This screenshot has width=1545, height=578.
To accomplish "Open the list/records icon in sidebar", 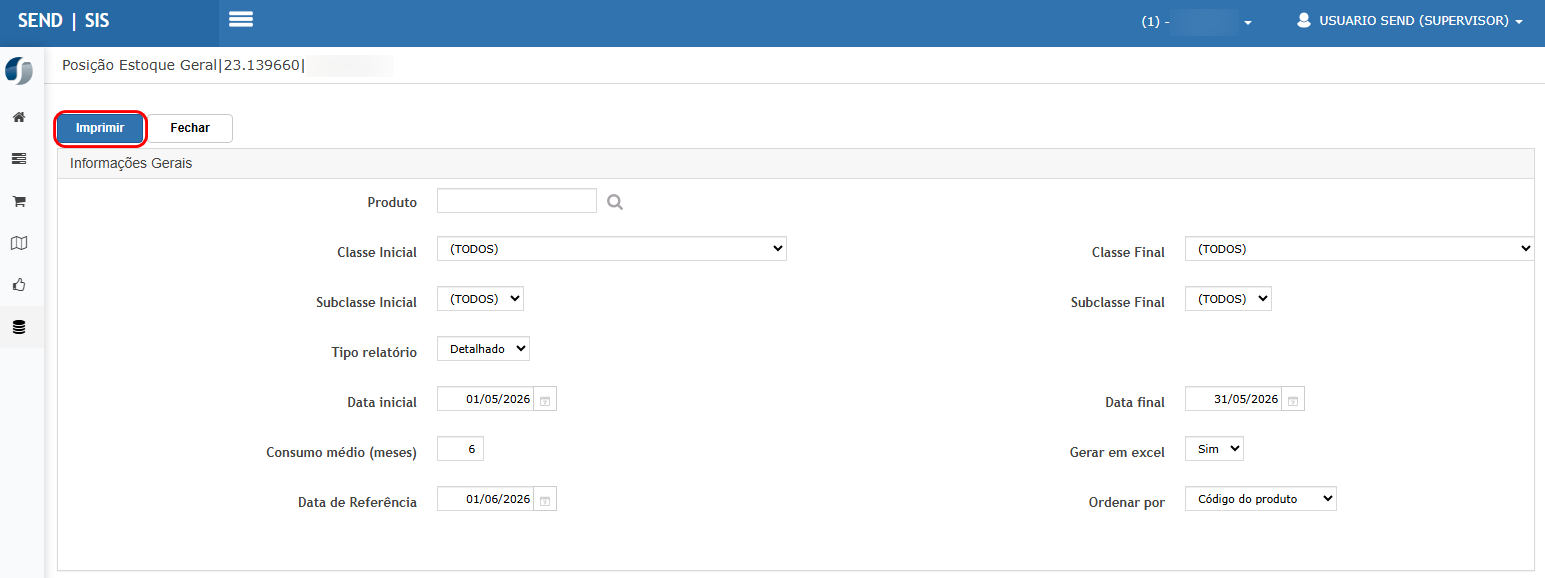I will click(x=18, y=159).
